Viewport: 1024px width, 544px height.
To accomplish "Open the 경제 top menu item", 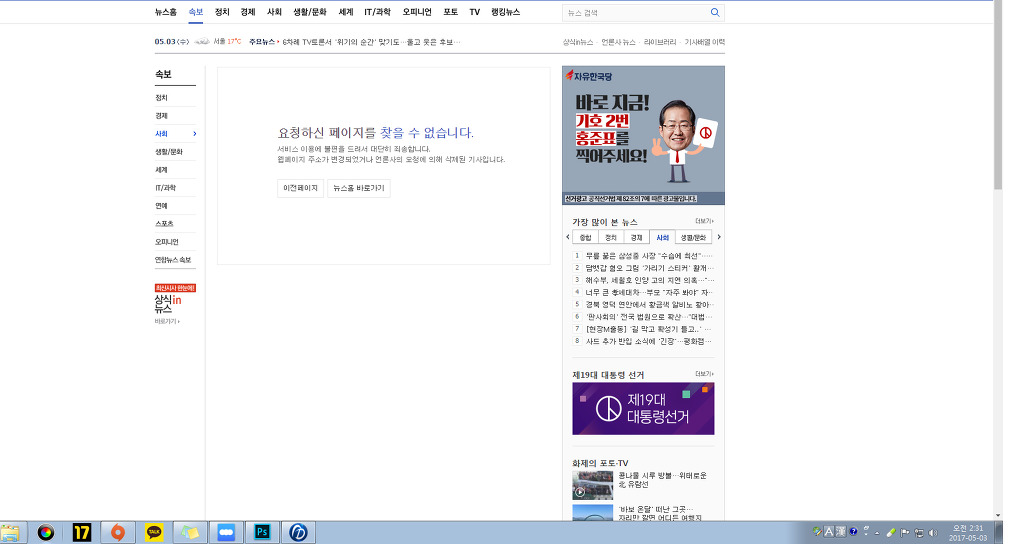I will click(248, 12).
